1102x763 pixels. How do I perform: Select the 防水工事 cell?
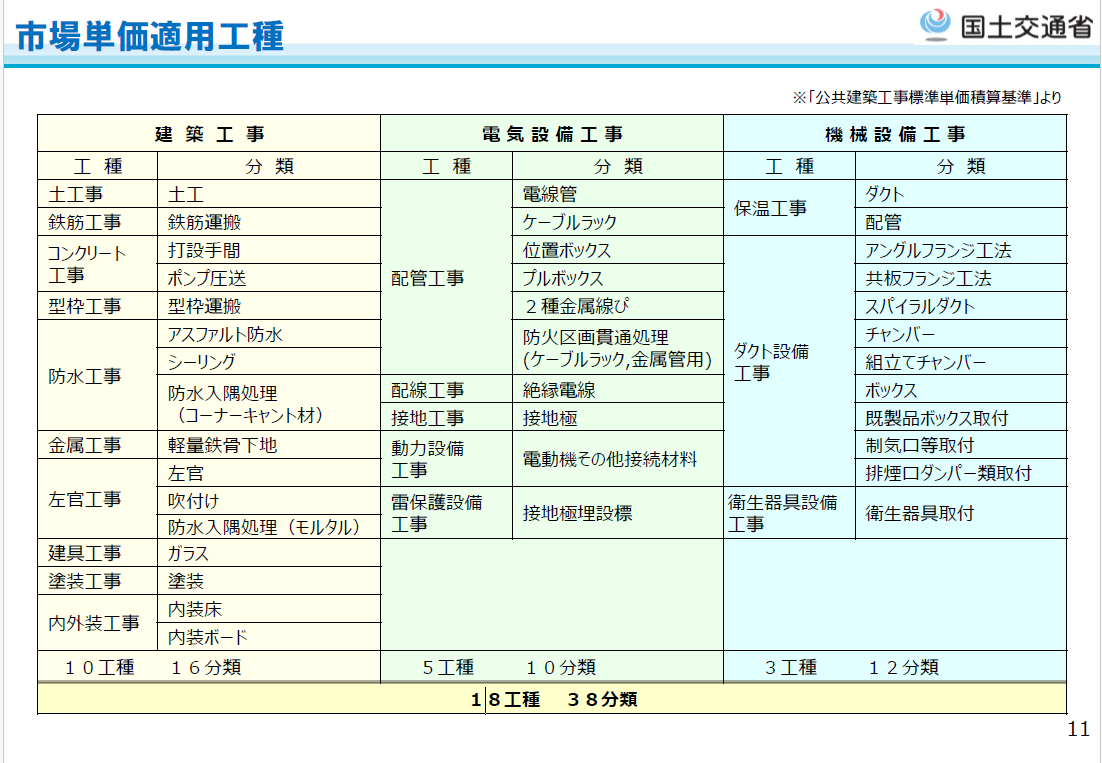click(98, 375)
